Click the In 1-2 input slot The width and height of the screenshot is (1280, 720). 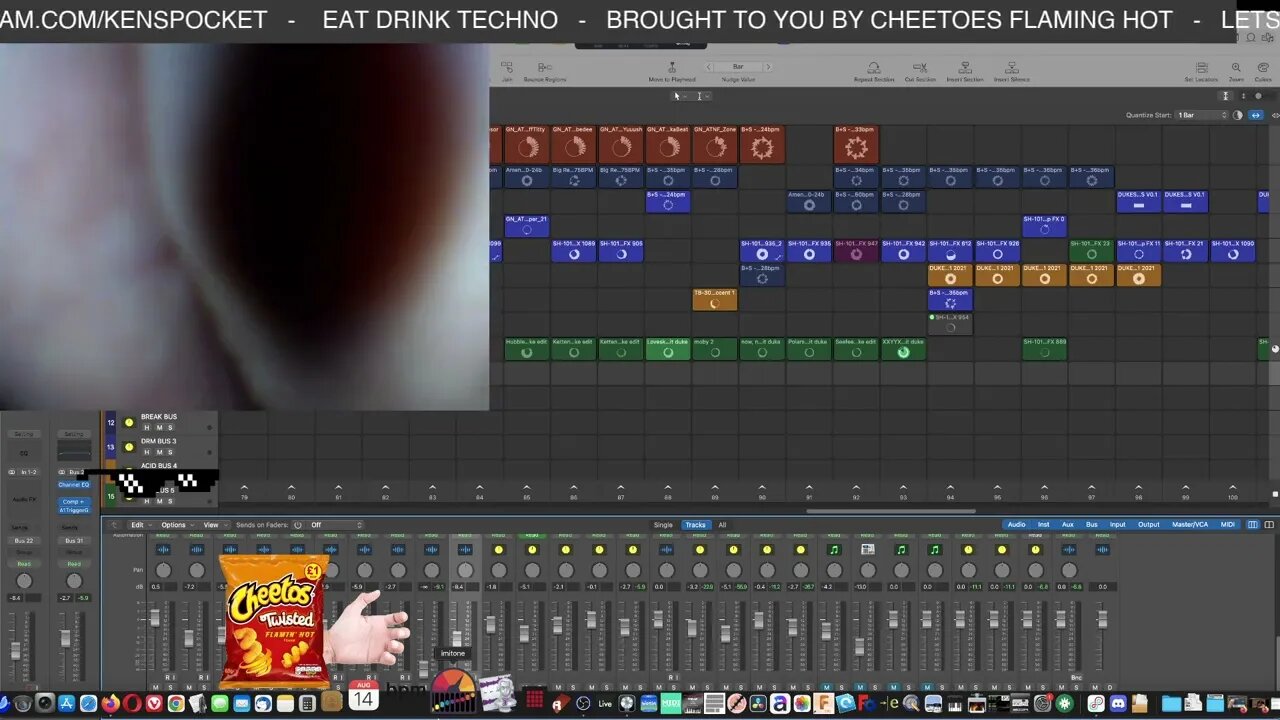pos(30,472)
